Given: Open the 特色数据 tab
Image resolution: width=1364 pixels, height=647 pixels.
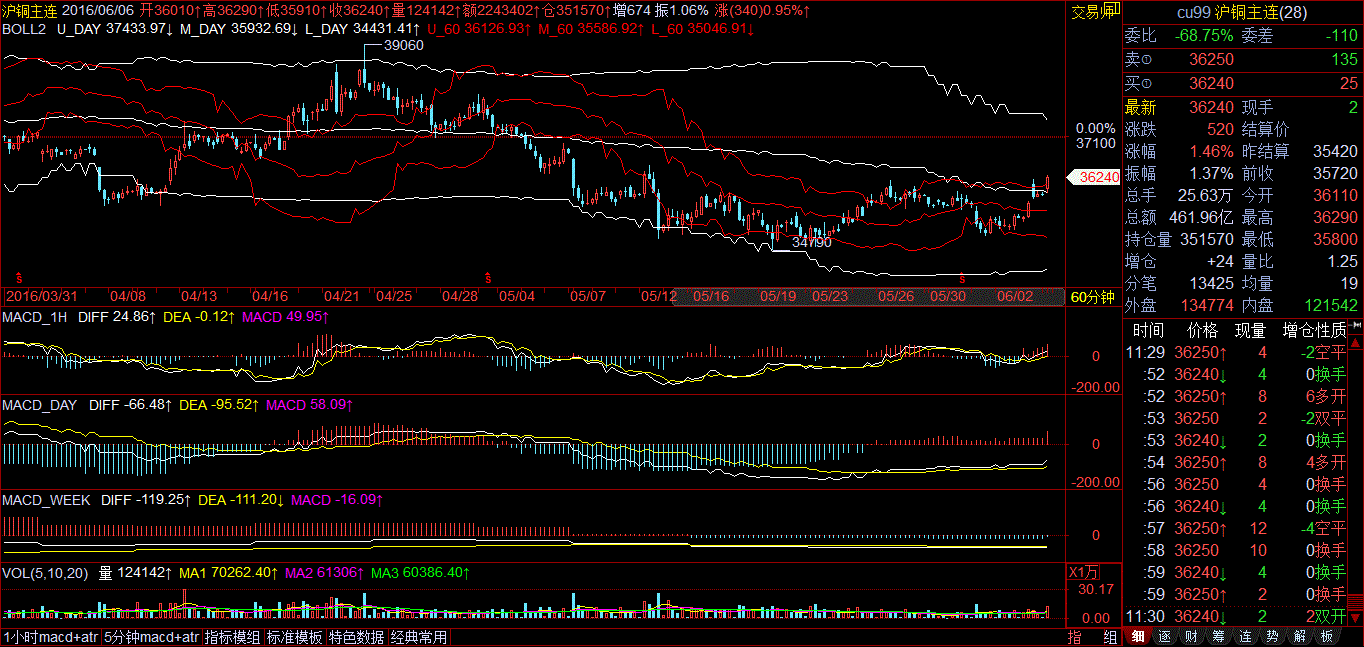Looking at the screenshot, I should [357, 637].
